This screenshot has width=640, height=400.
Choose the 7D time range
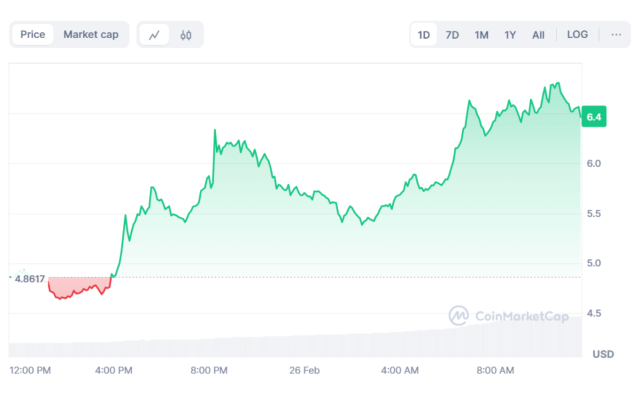pyautogui.click(x=452, y=35)
